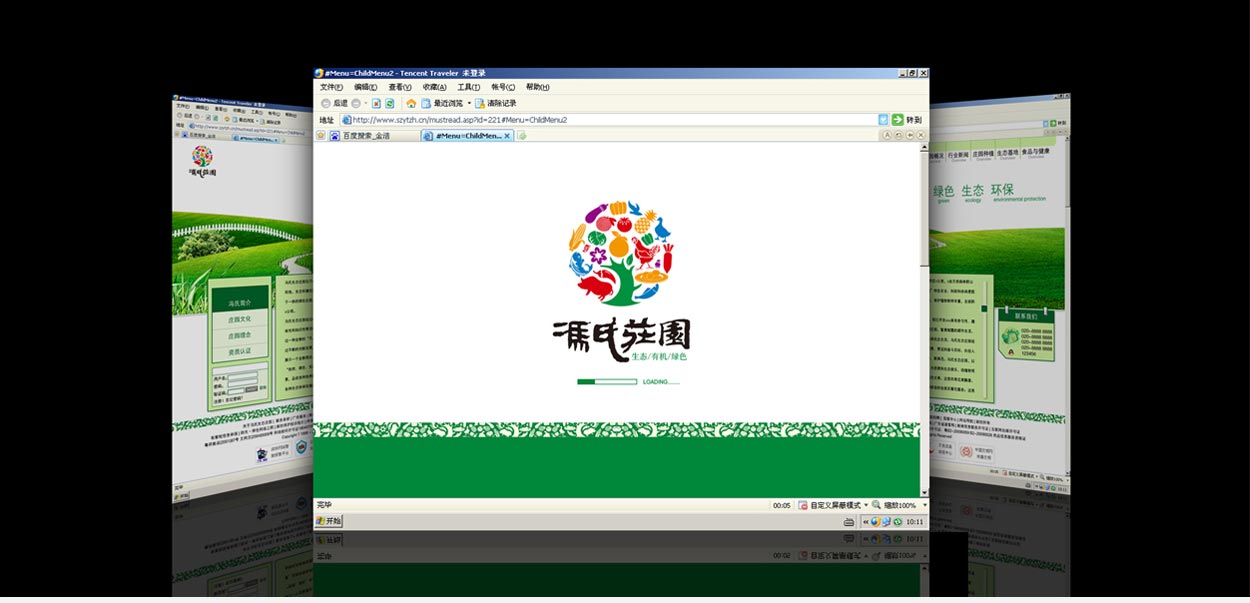Image resolution: width=1250 pixels, height=603 pixels.
Task: Open the zoom 100% dropdown in status bar
Action: (x=923, y=506)
